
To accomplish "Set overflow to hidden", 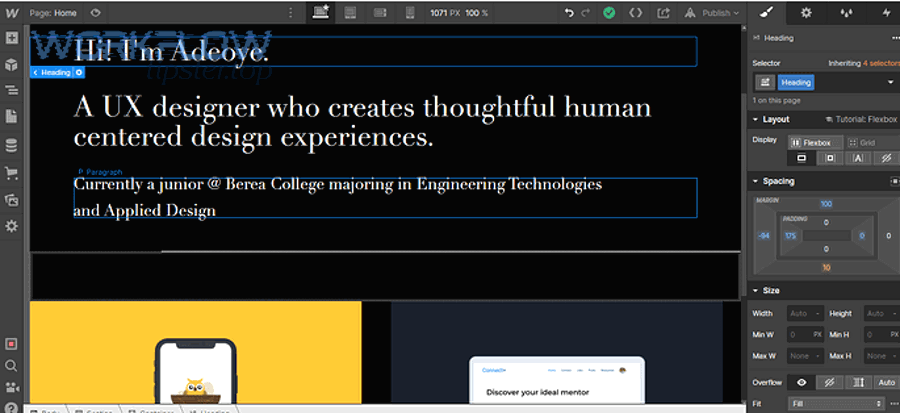I will (830, 383).
